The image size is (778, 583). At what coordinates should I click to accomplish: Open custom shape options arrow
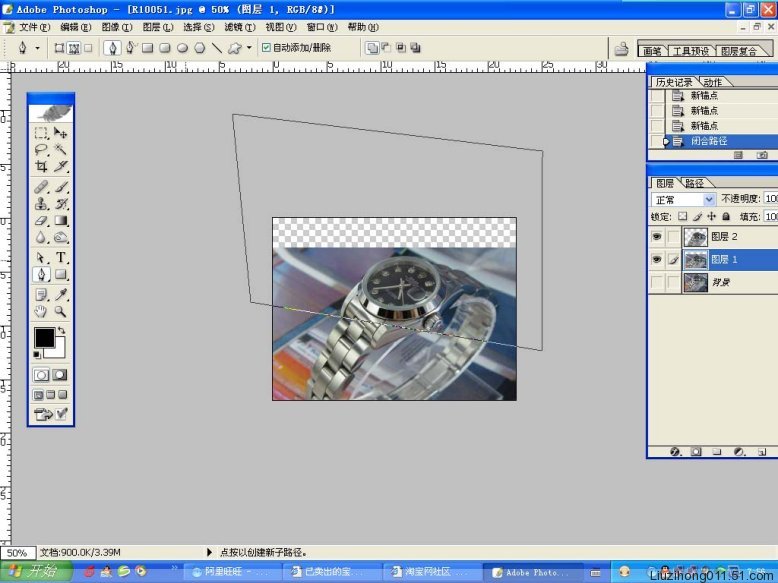click(249, 48)
